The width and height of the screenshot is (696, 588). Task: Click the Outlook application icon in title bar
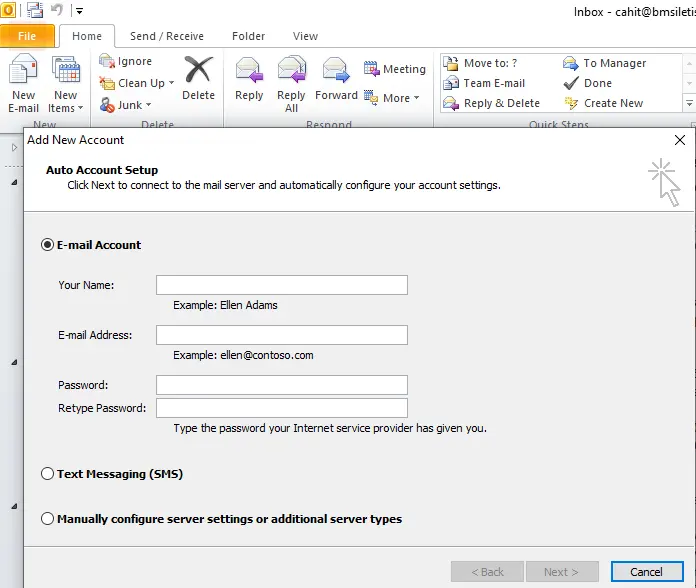(8, 9)
